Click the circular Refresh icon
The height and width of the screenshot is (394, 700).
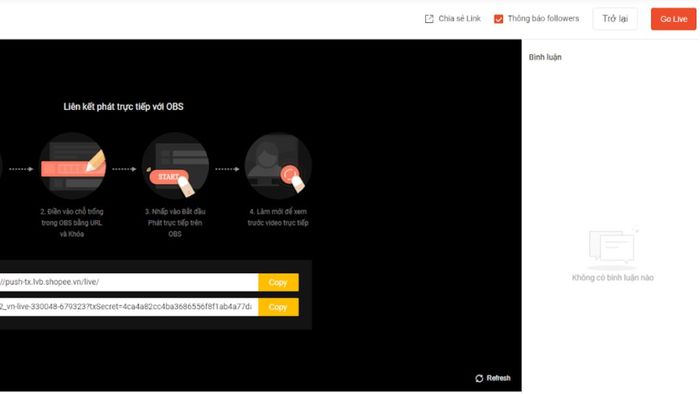point(479,378)
